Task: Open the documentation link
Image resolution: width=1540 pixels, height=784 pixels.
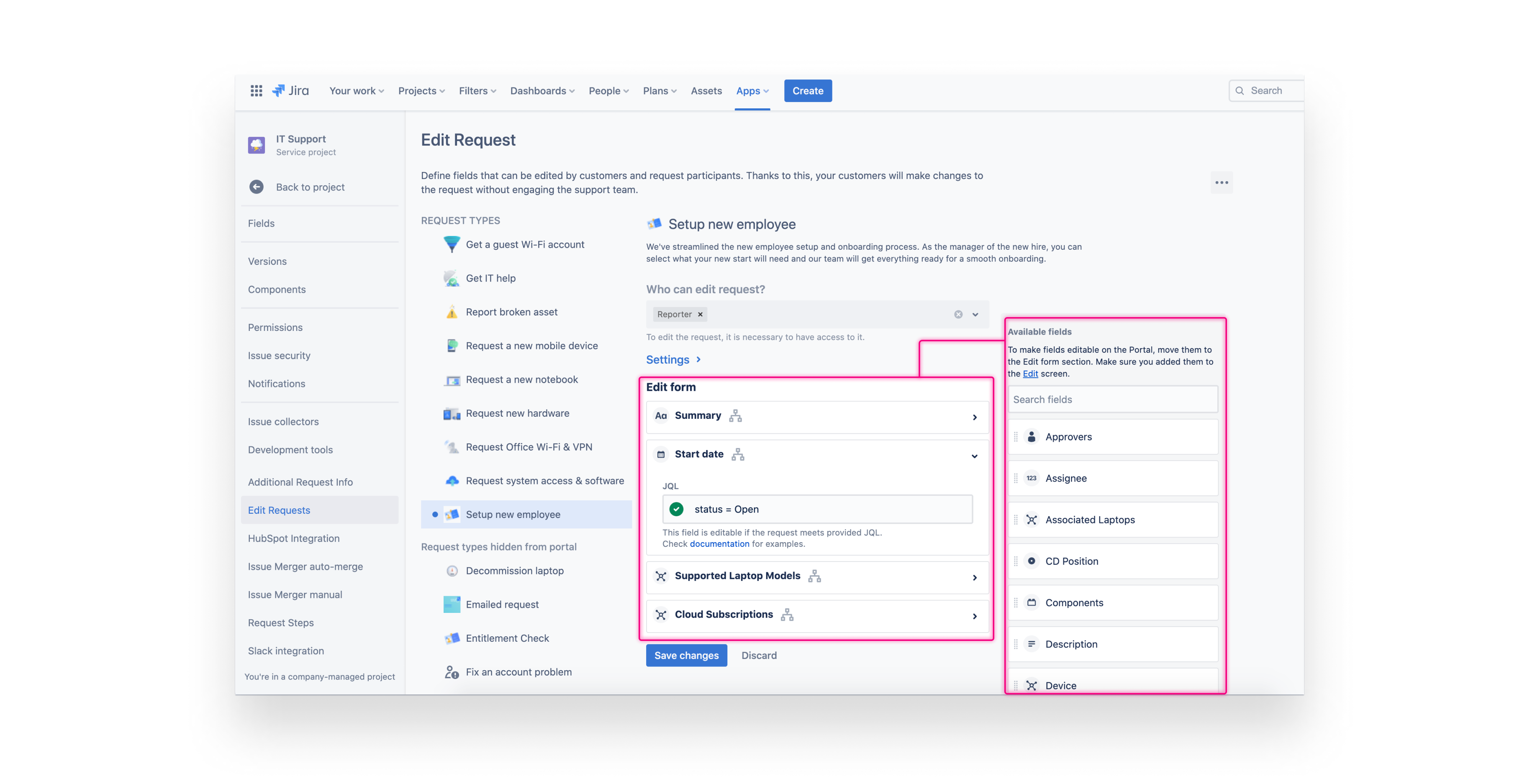Action: click(719, 544)
